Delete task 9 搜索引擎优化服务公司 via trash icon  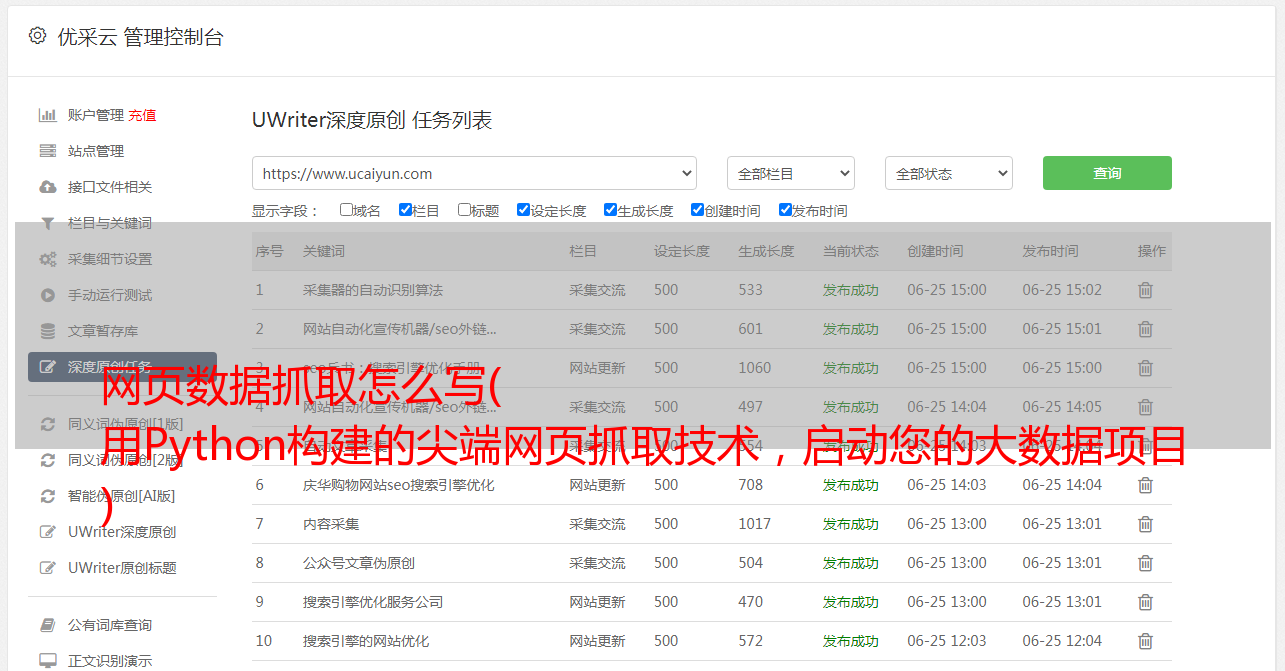tap(1145, 602)
